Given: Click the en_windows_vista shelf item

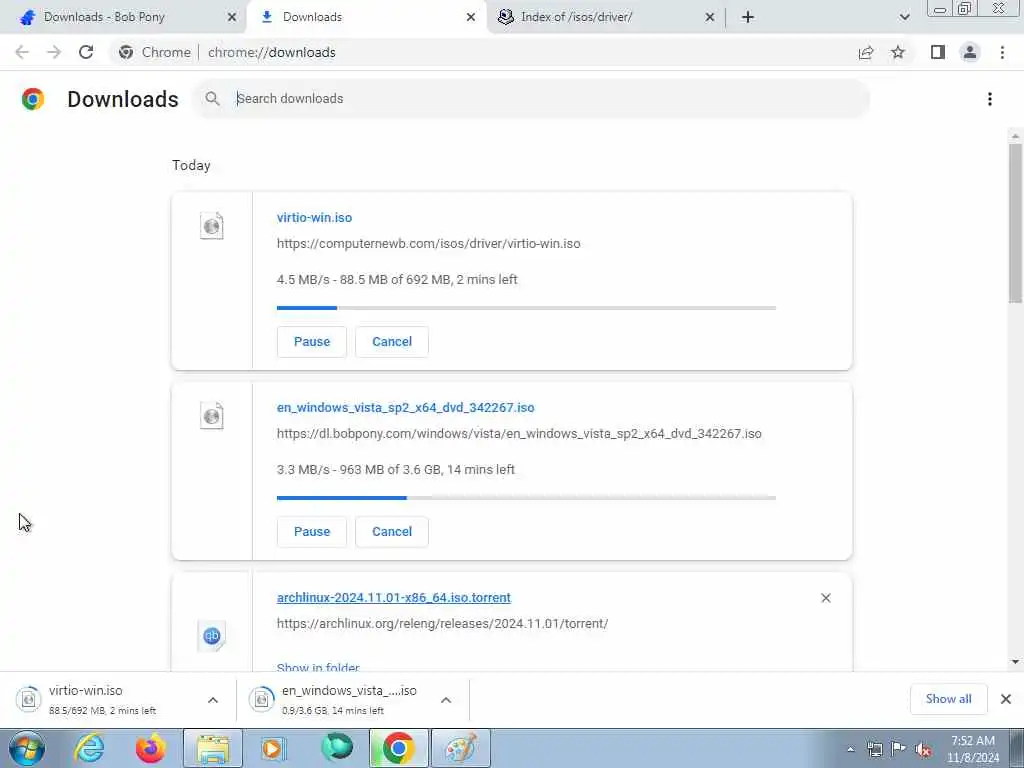Looking at the screenshot, I should (x=353, y=700).
